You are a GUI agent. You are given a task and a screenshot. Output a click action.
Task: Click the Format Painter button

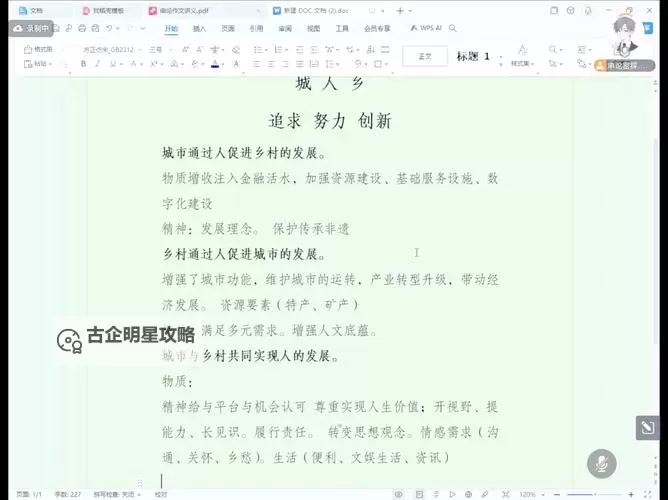[38, 49]
